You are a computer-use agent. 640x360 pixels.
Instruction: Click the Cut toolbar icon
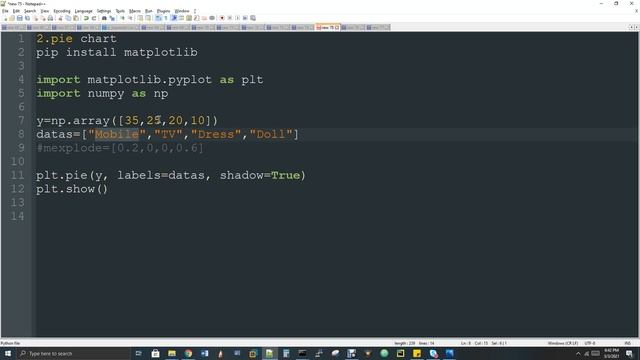tap(60, 18)
